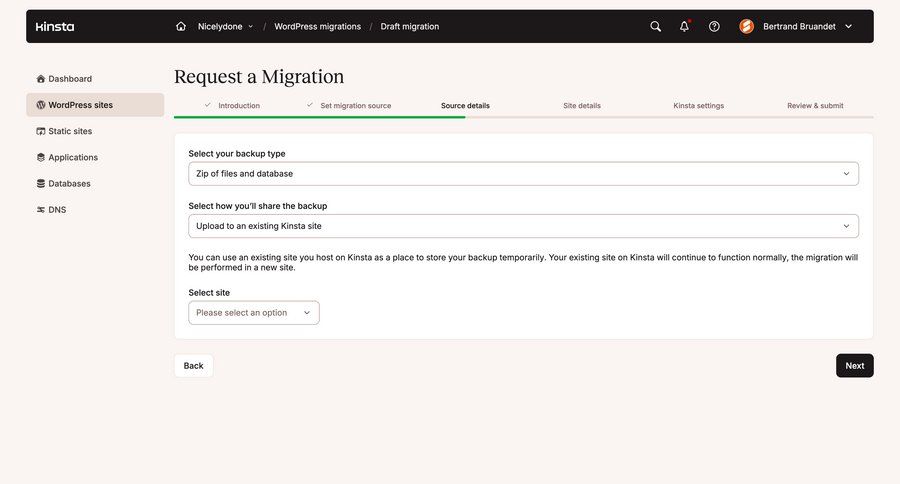Open the share backup method dropdown
The width and height of the screenshot is (900, 484).
click(523, 226)
